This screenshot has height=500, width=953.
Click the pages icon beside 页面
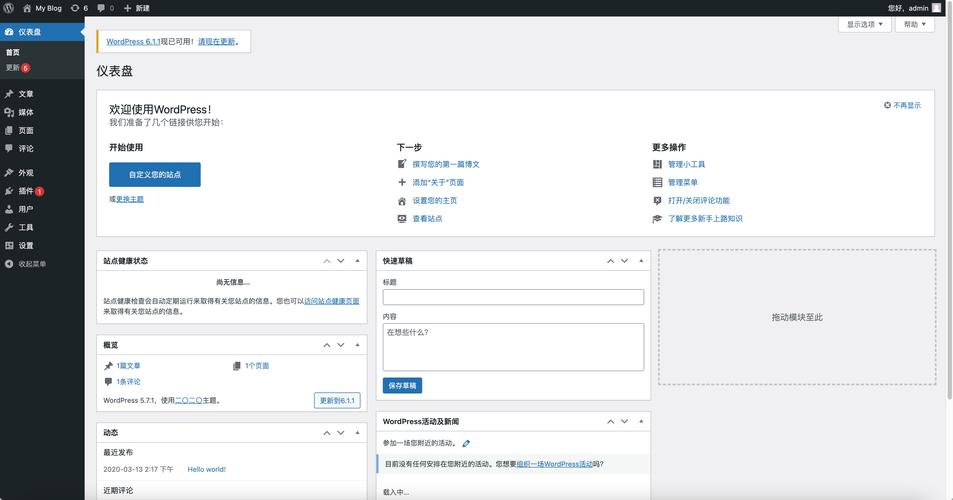9,131
